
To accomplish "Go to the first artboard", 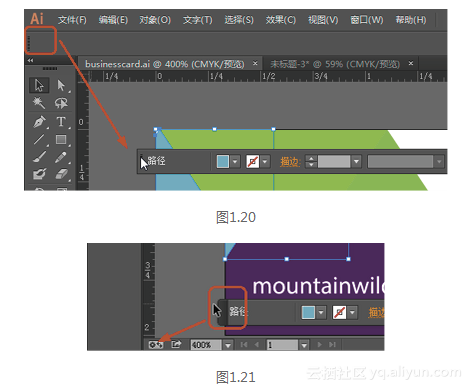I will 244,345.
